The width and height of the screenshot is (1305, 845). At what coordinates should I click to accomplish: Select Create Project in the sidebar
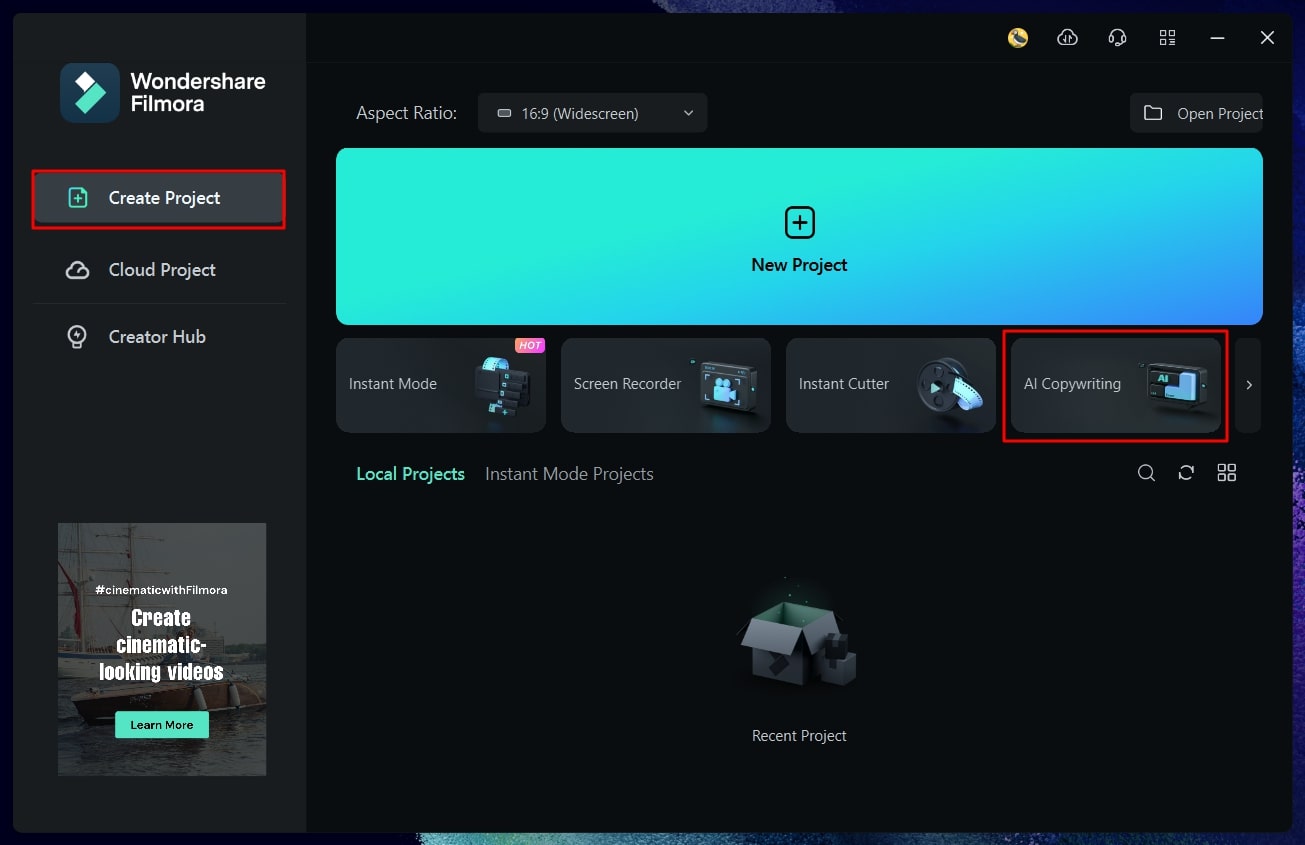(159, 198)
